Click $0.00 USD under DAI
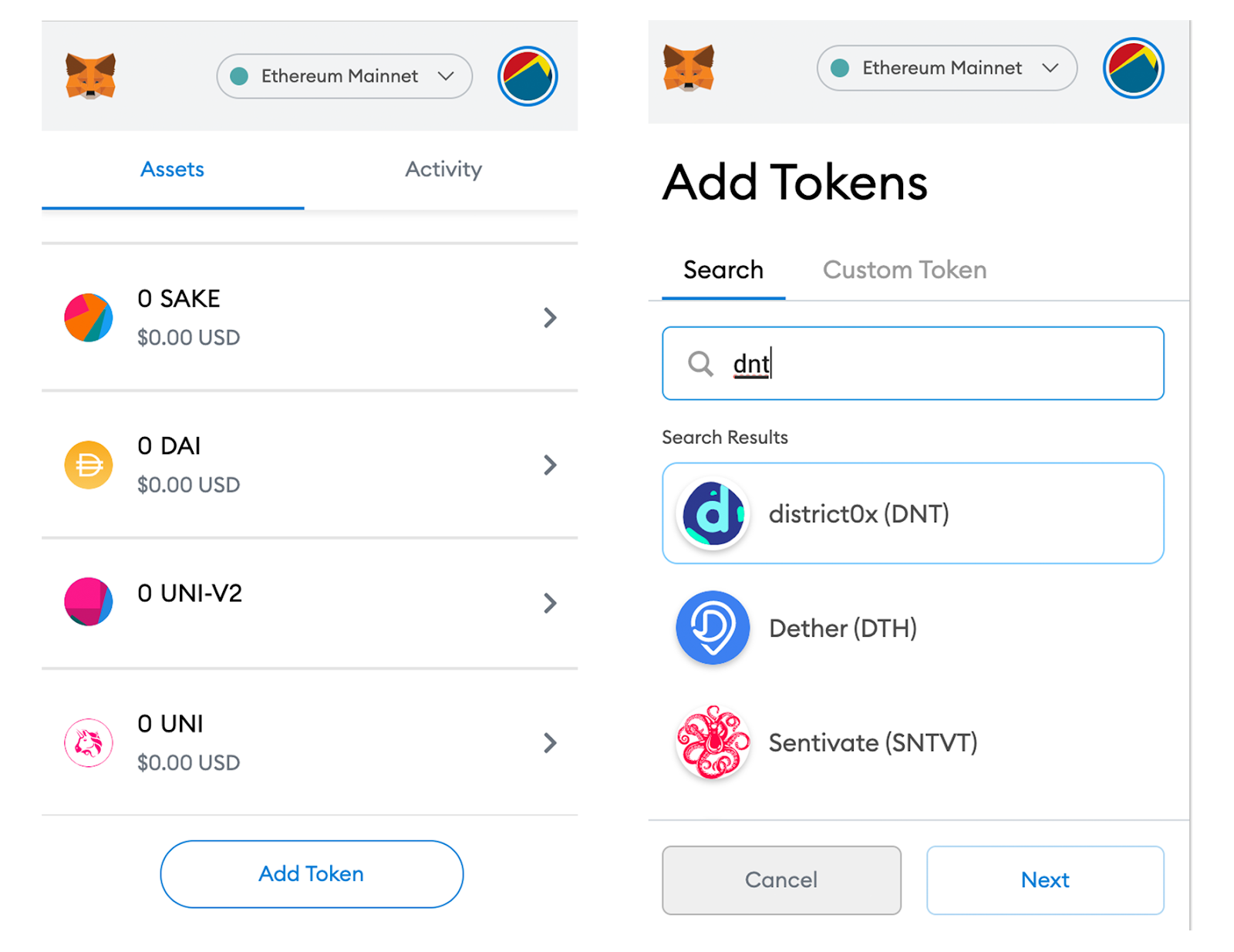This screenshot has width=1234, height=952. coord(189,485)
